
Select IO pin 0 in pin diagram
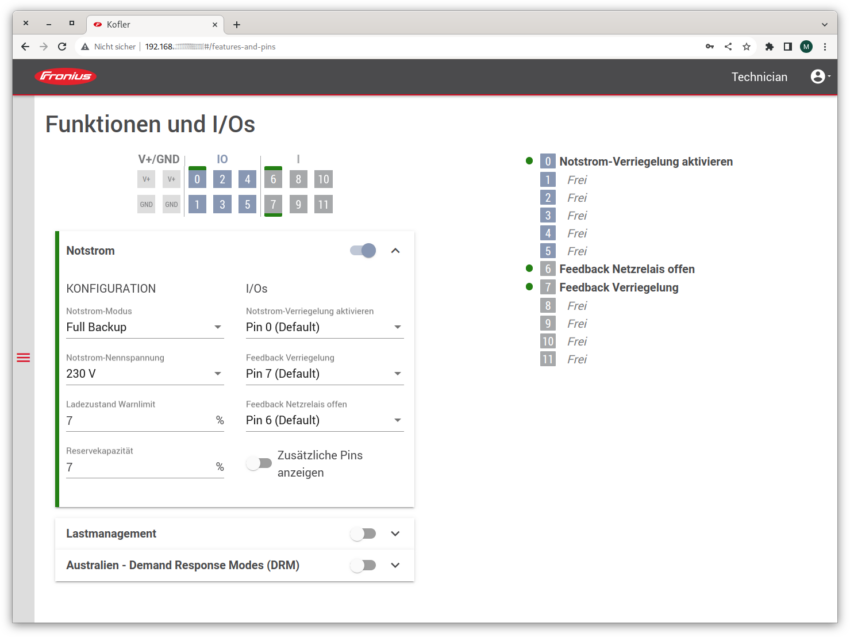point(198,179)
